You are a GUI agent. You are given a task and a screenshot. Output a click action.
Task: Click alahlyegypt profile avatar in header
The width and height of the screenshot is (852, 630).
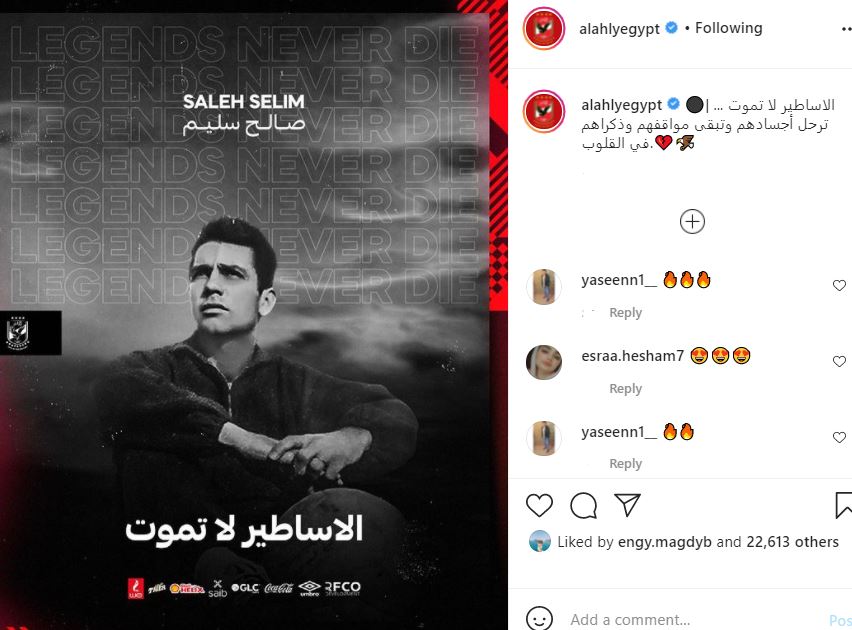[x=543, y=28]
